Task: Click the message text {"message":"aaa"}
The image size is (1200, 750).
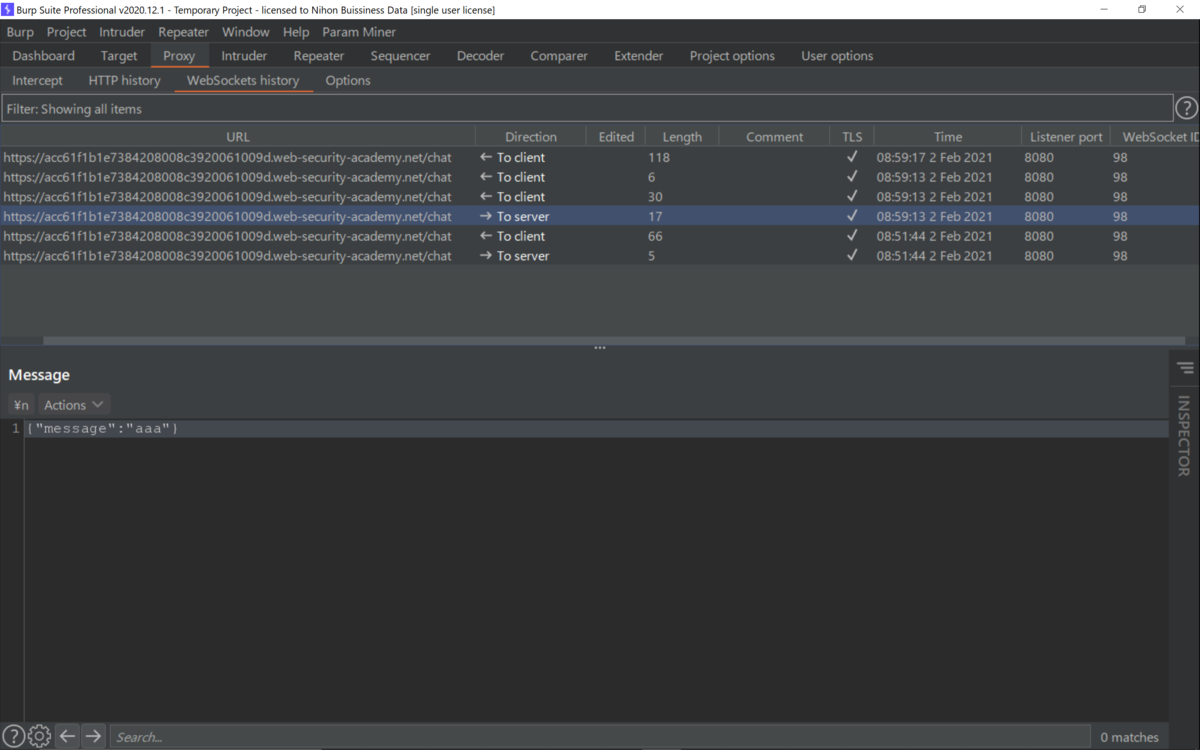Action: (102, 428)
